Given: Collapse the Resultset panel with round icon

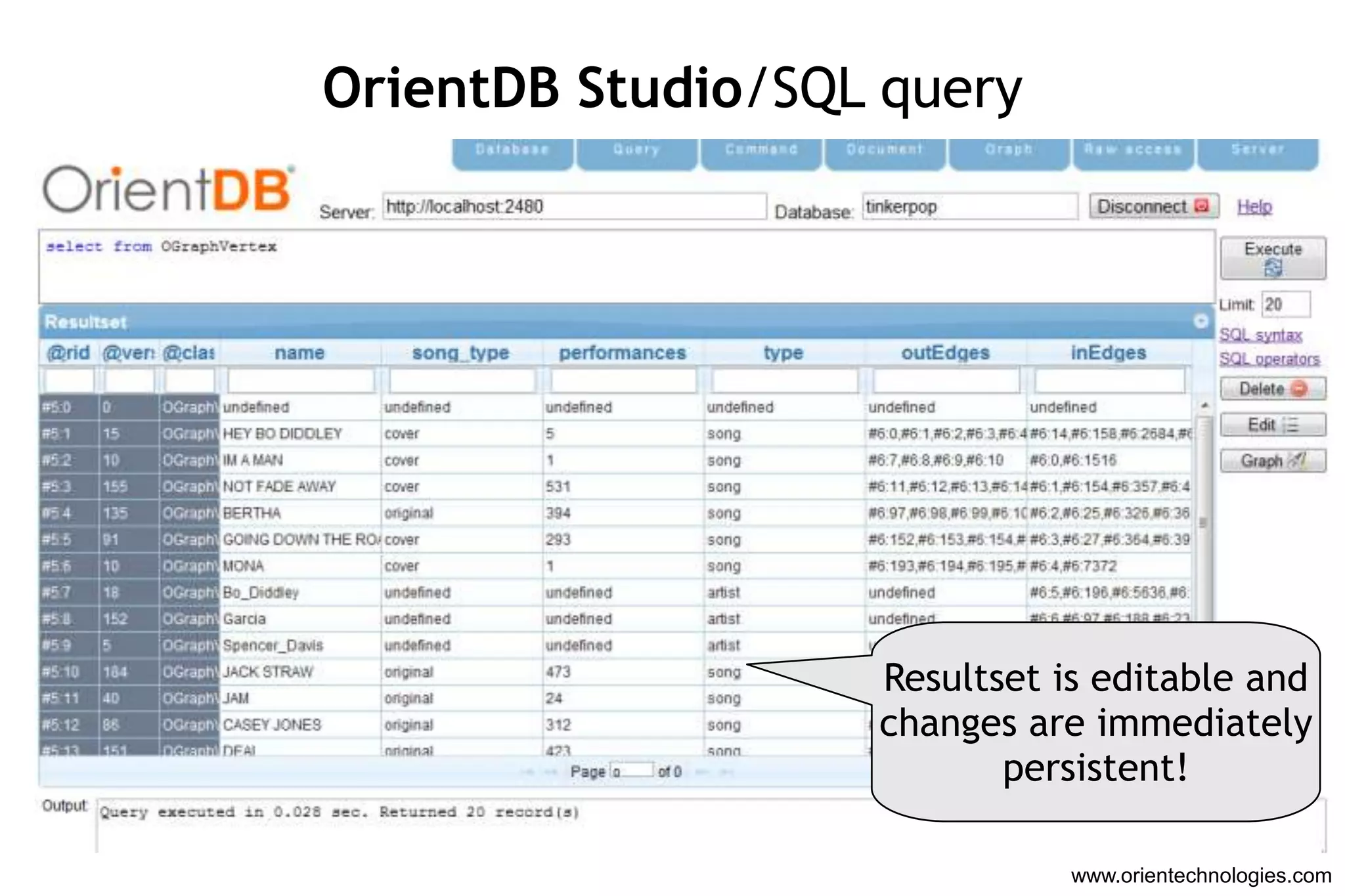Looking at the screenshot, I should [1201, 321].
